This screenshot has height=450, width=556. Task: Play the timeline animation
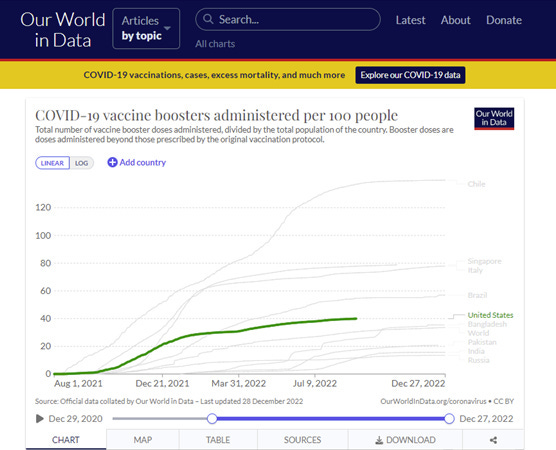[40, 419]
